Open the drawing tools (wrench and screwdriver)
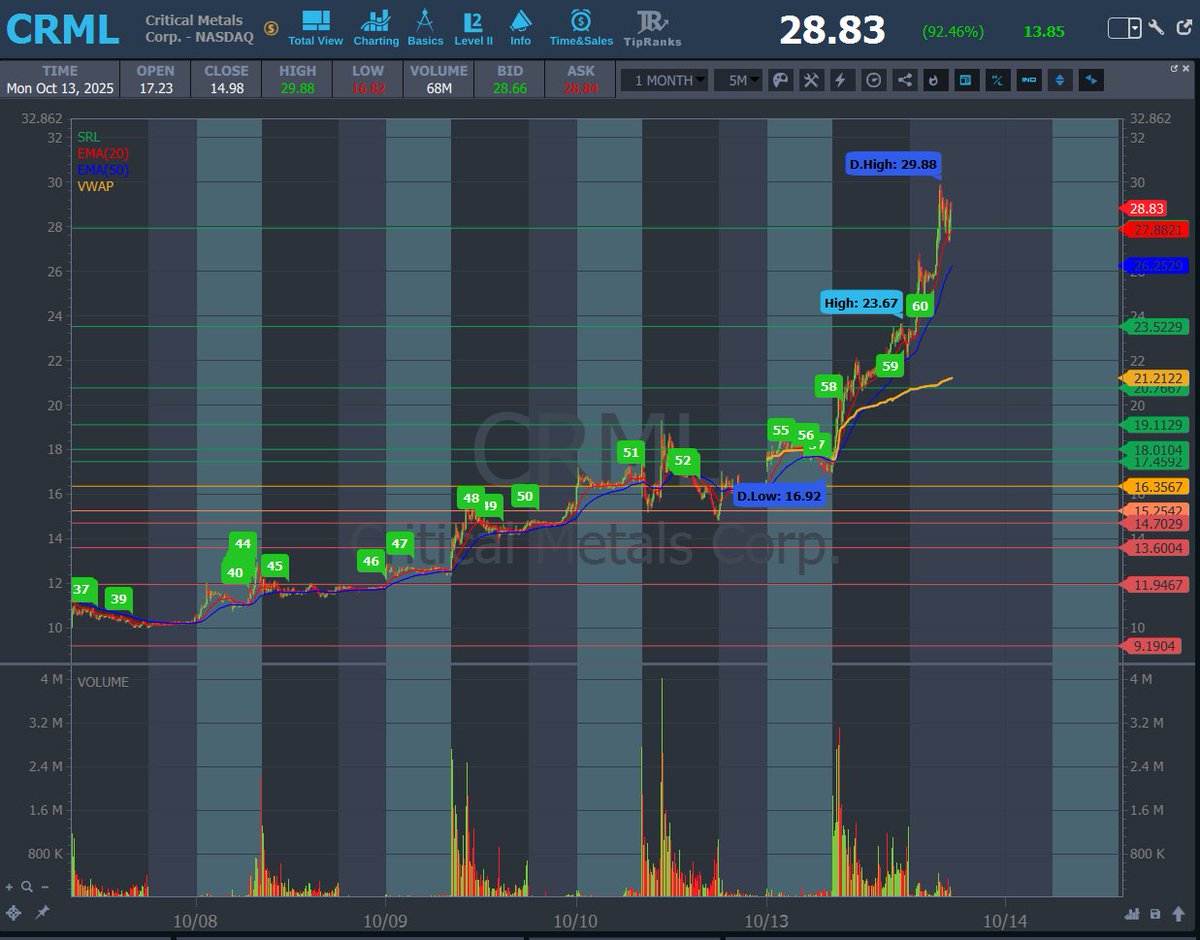This screenshot has height=940, width=1200. click(x=812, y=80)
